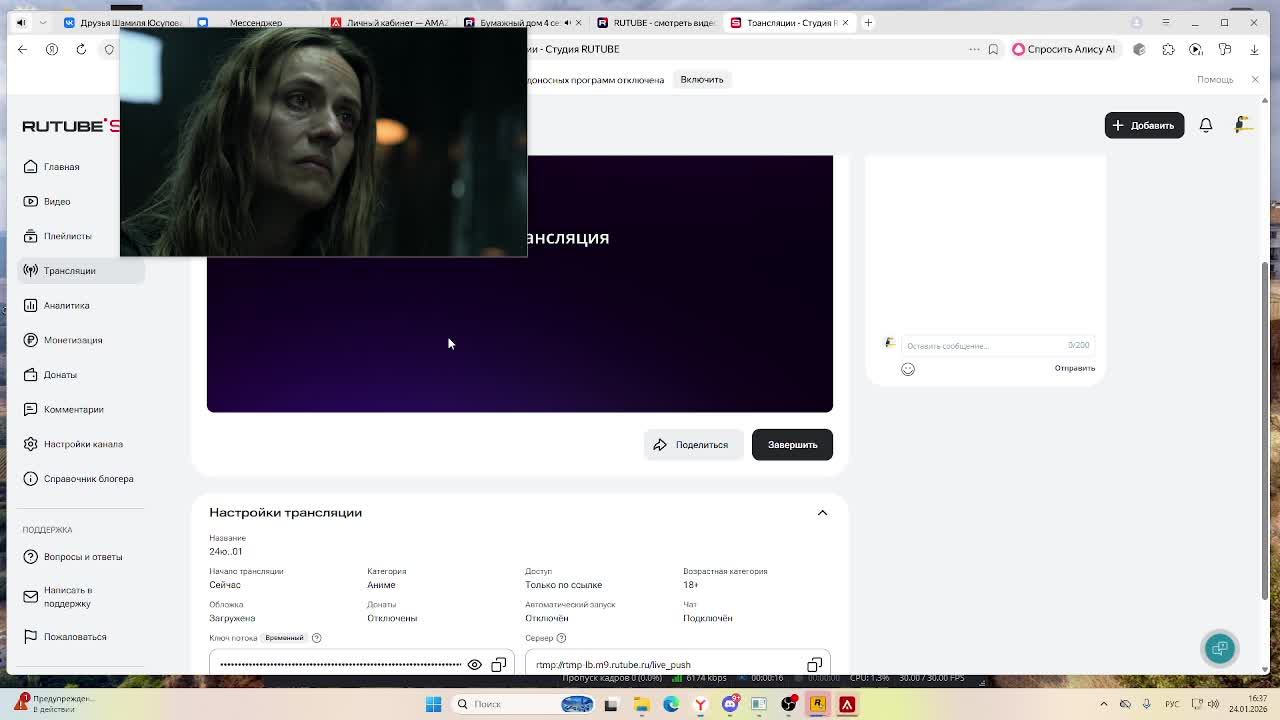Open the support chat floating button
Viewport: 1280px width, 720px height.
(1220, 648)
